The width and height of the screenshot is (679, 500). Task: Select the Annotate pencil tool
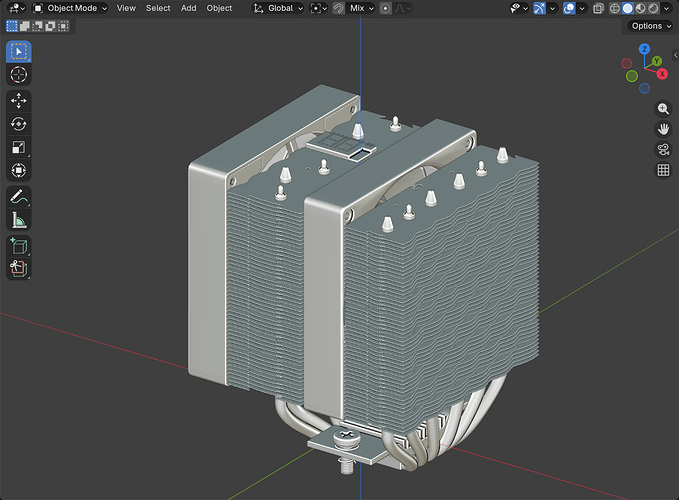point(19,197)
